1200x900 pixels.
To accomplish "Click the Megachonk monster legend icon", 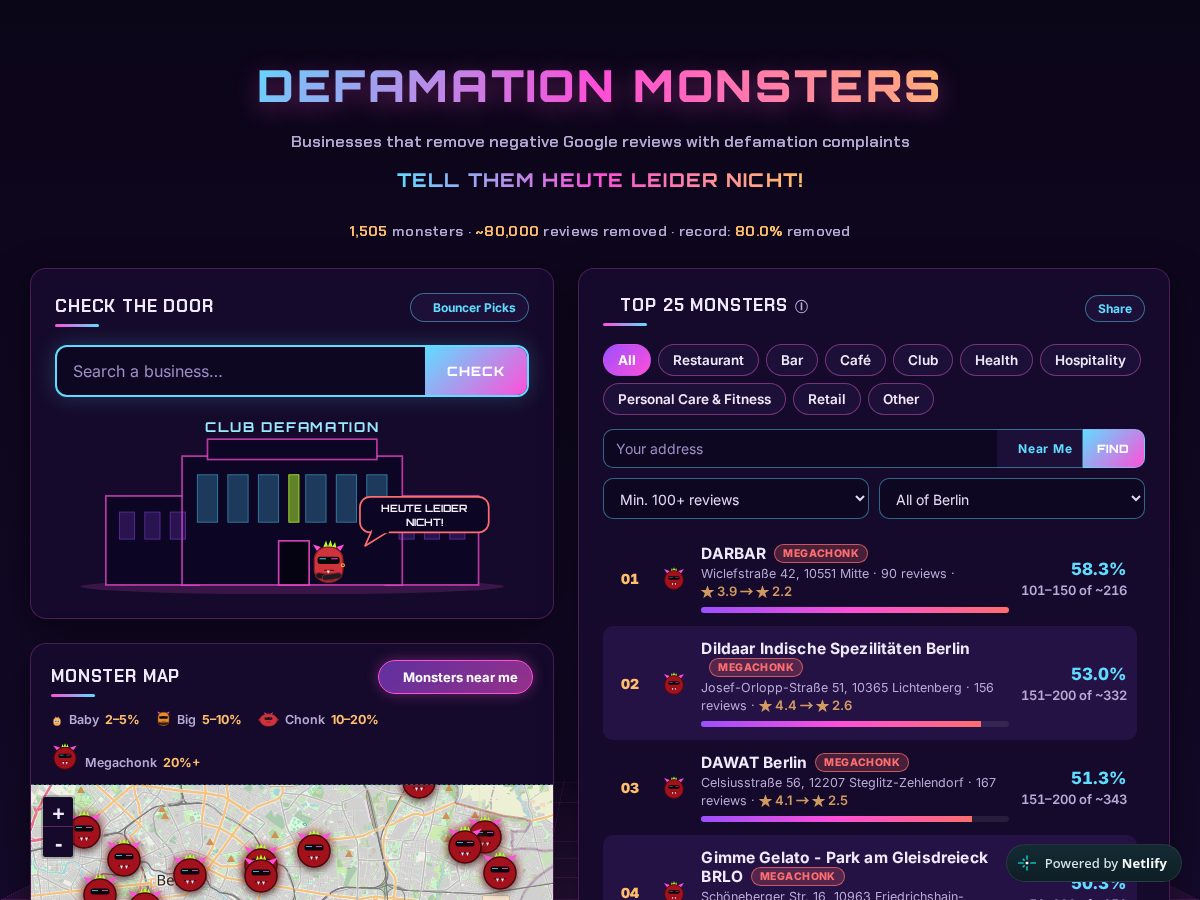I will 65,757.
